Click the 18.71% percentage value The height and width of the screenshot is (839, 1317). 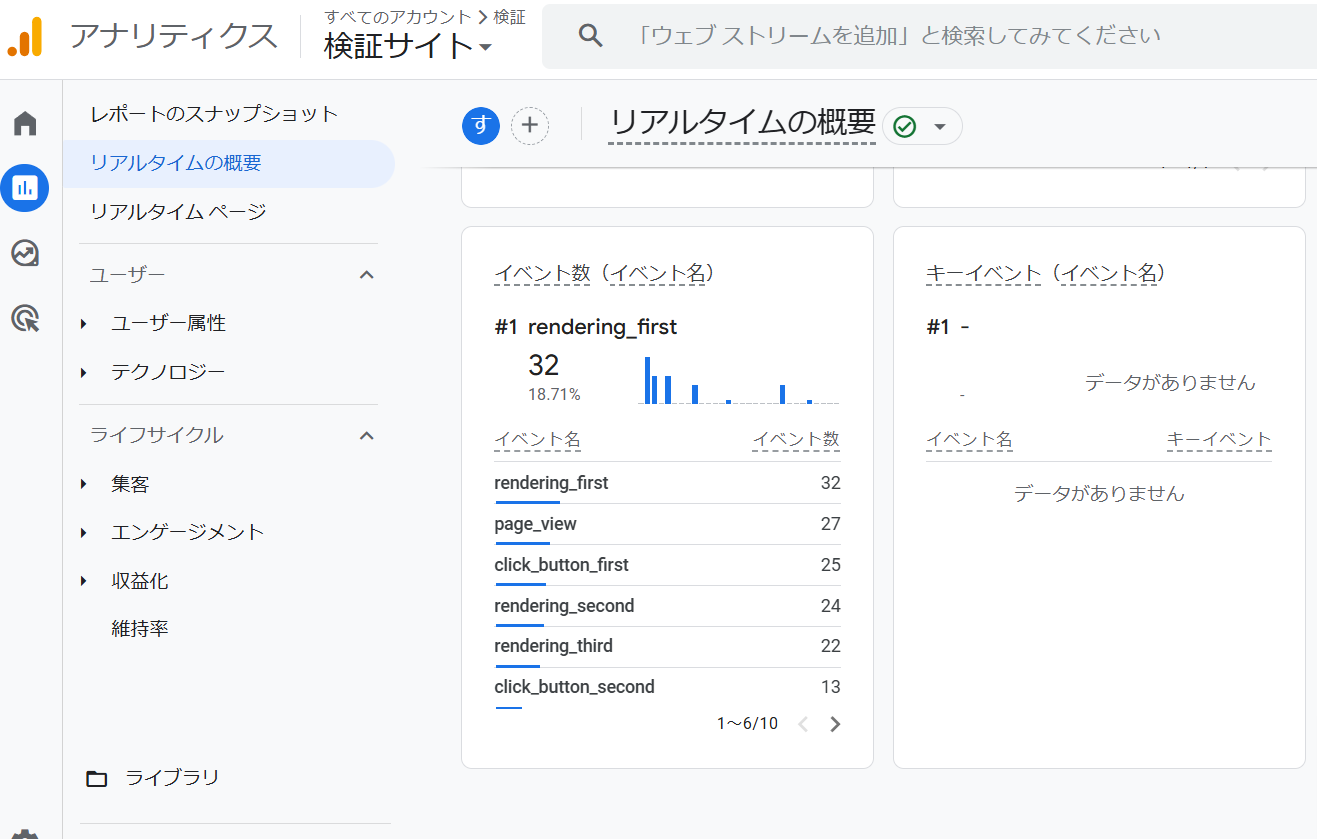(x=554, y=395)
